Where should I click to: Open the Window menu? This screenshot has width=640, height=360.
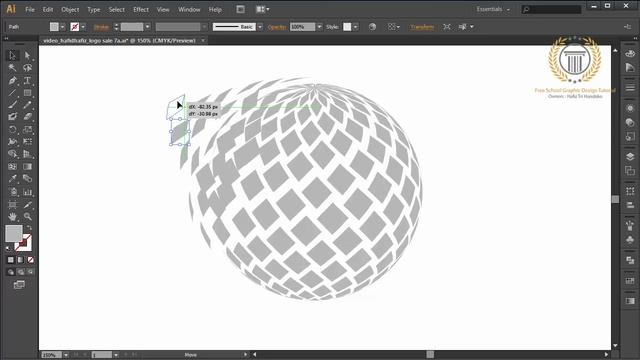(189, 9)
